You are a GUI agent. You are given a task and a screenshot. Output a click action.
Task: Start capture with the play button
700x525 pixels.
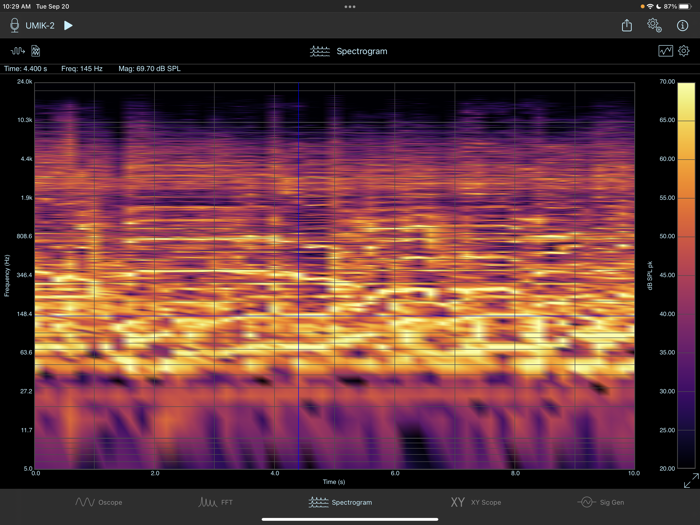68,25
